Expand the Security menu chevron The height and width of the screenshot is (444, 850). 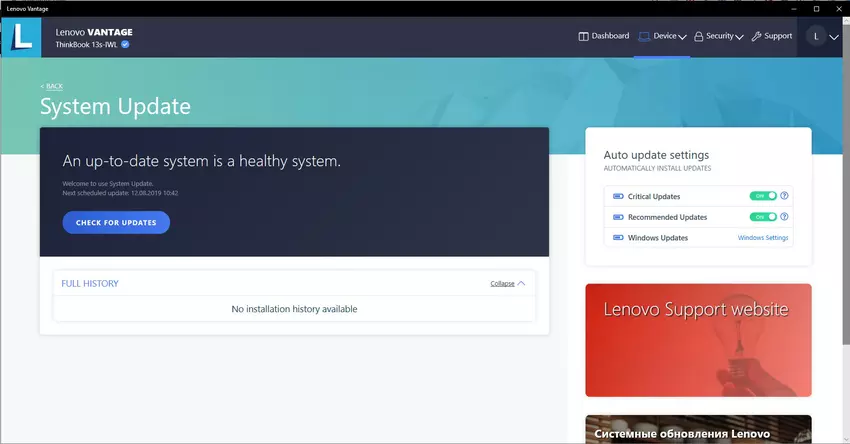[x=740, y=37]
